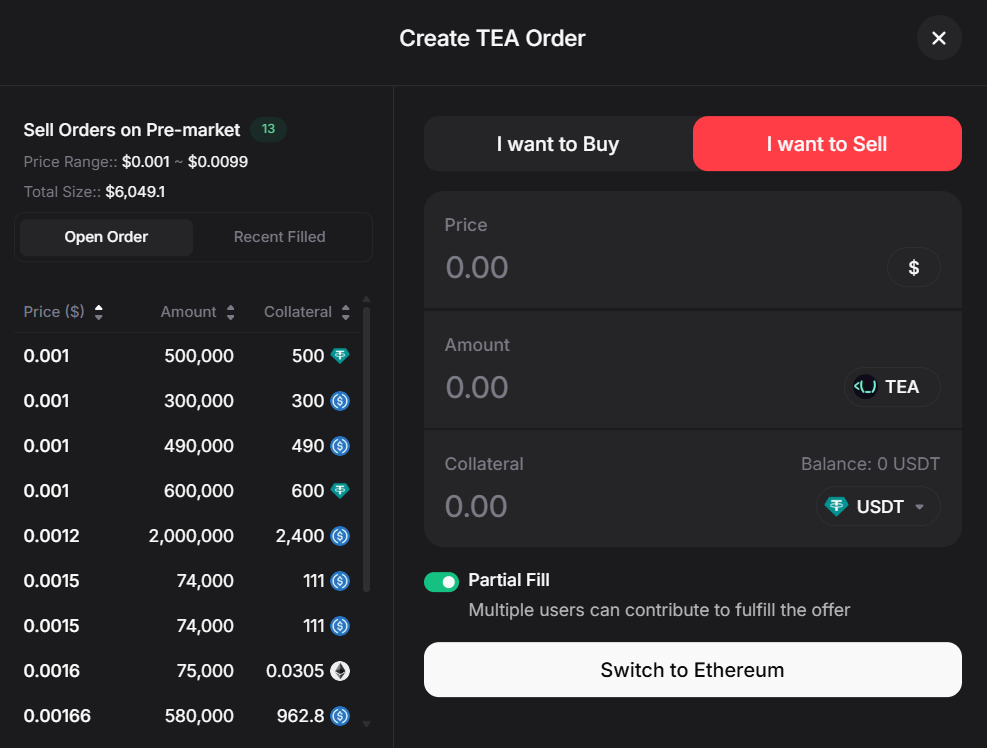Switch to the Recent Filled tab
The width and height of the screenshot is (987, 748).
pos(279,237)
